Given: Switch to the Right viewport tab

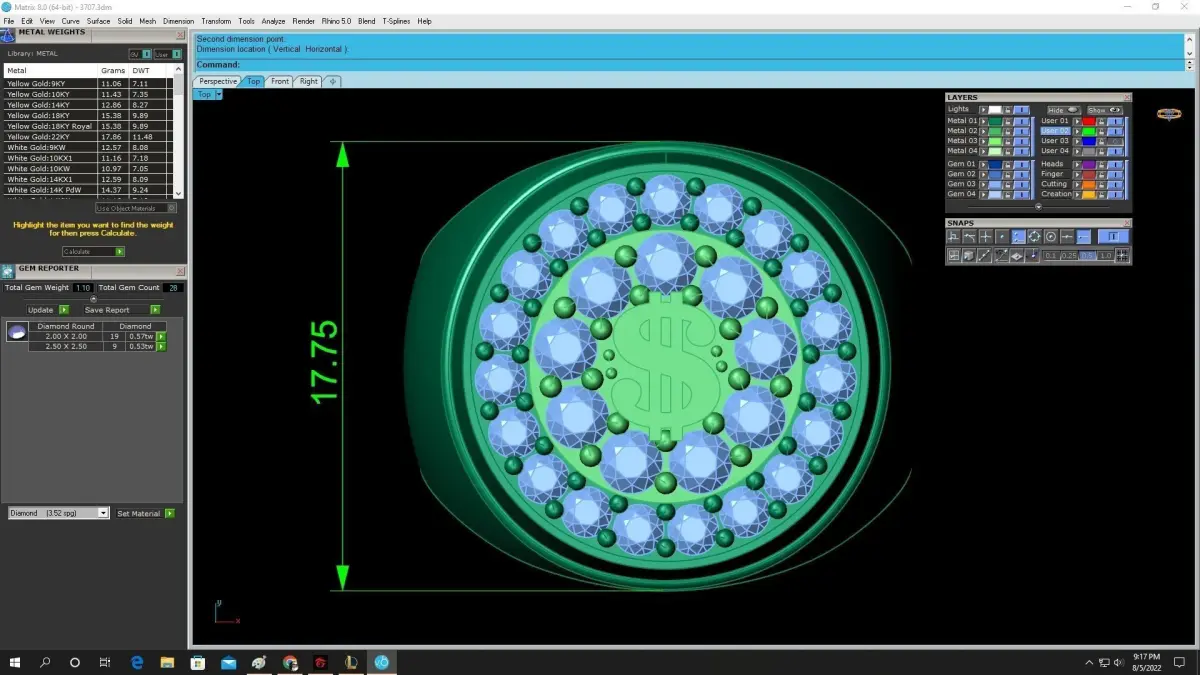Looking at the screenshot, I should (x=308, y=81).
